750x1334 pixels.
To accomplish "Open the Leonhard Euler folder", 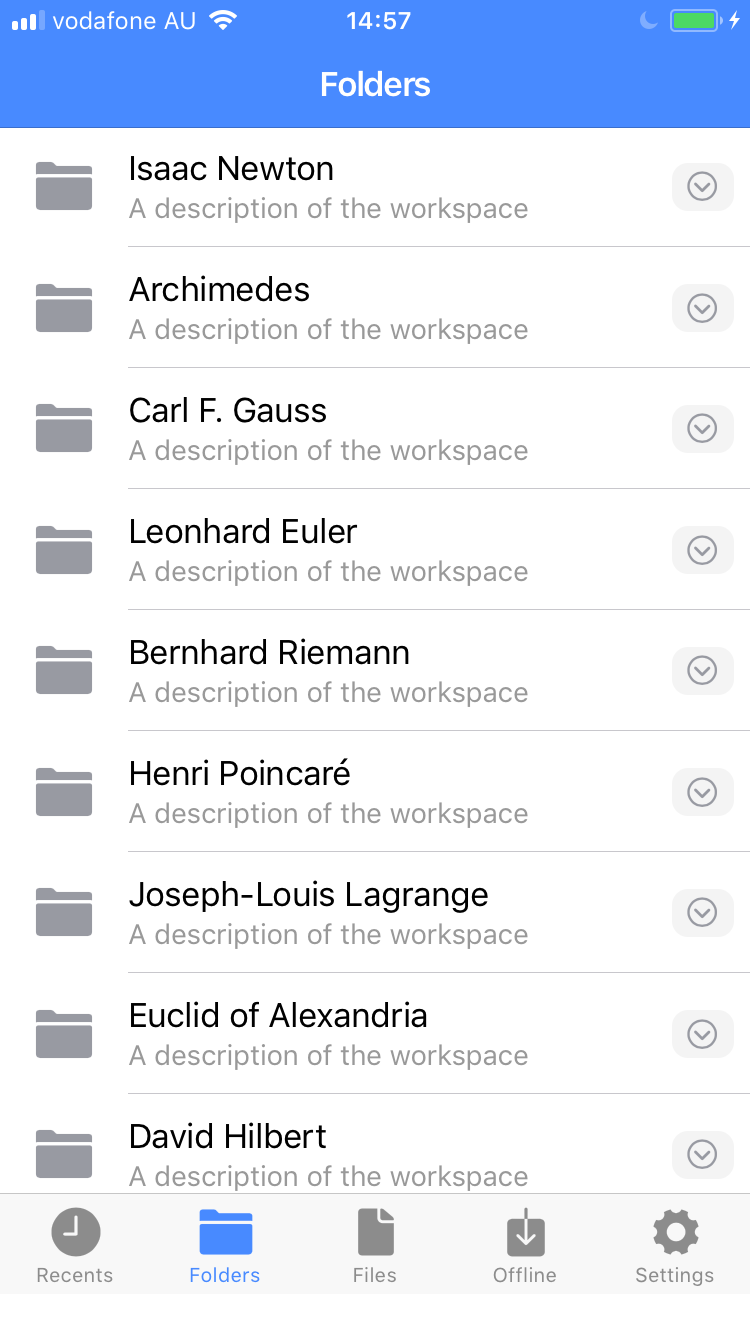I will point(300,549).
